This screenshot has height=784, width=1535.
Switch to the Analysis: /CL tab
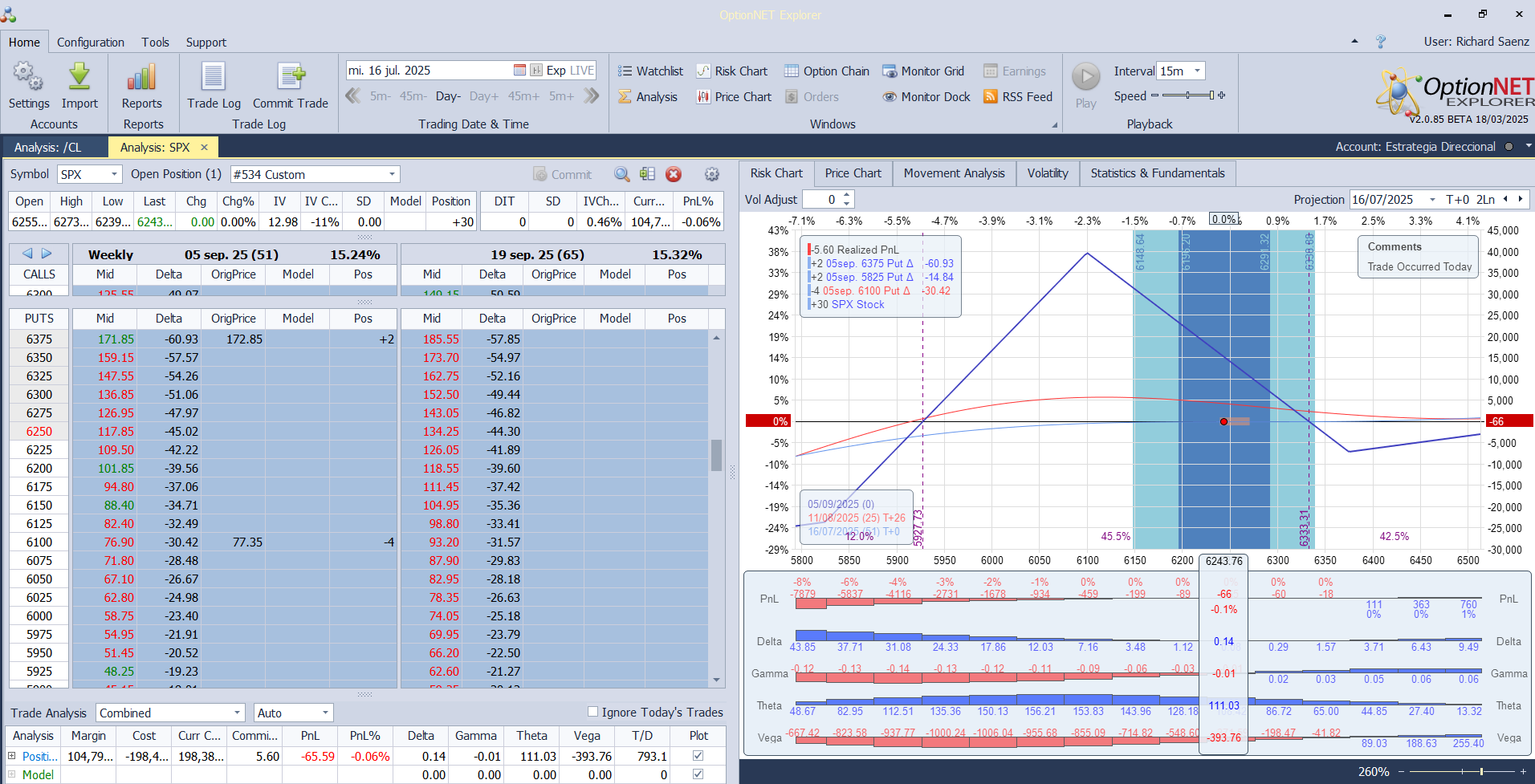[x=48, y=147]
